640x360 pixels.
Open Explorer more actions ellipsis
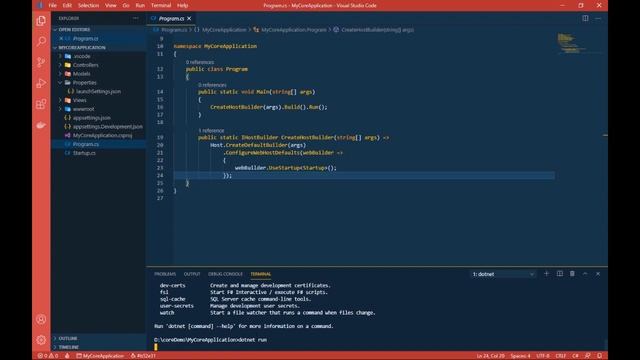tap(136, 18)
